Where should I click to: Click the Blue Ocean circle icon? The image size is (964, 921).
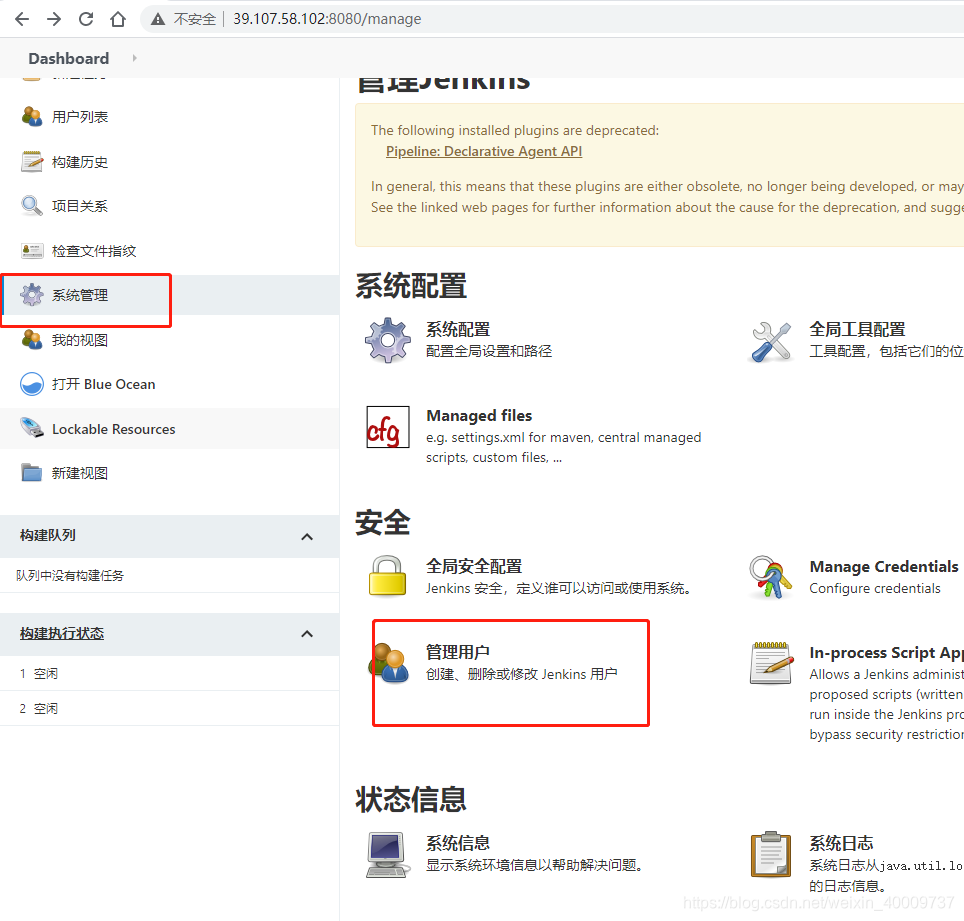click(x=31, y=384)
